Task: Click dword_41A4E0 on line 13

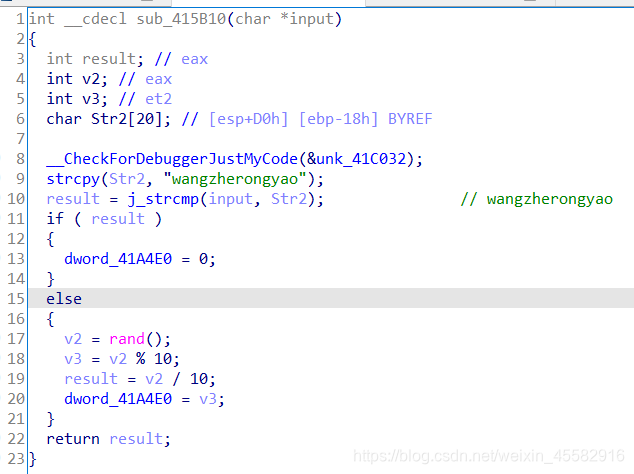Action: pyautogui.click(x=118, y=259)
